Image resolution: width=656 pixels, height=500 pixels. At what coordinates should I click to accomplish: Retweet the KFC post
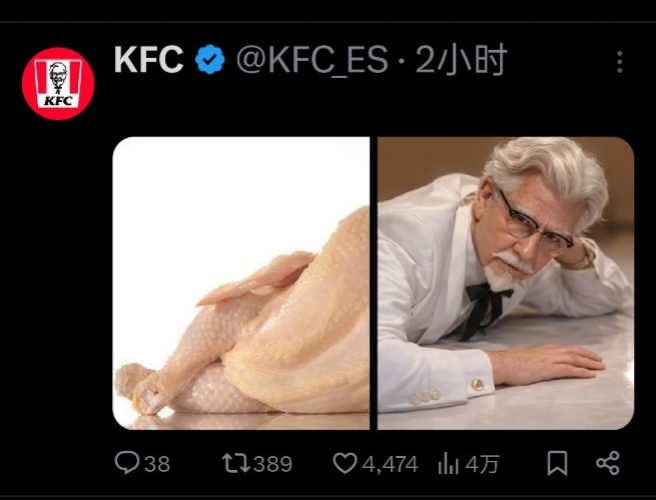point(233,463)
